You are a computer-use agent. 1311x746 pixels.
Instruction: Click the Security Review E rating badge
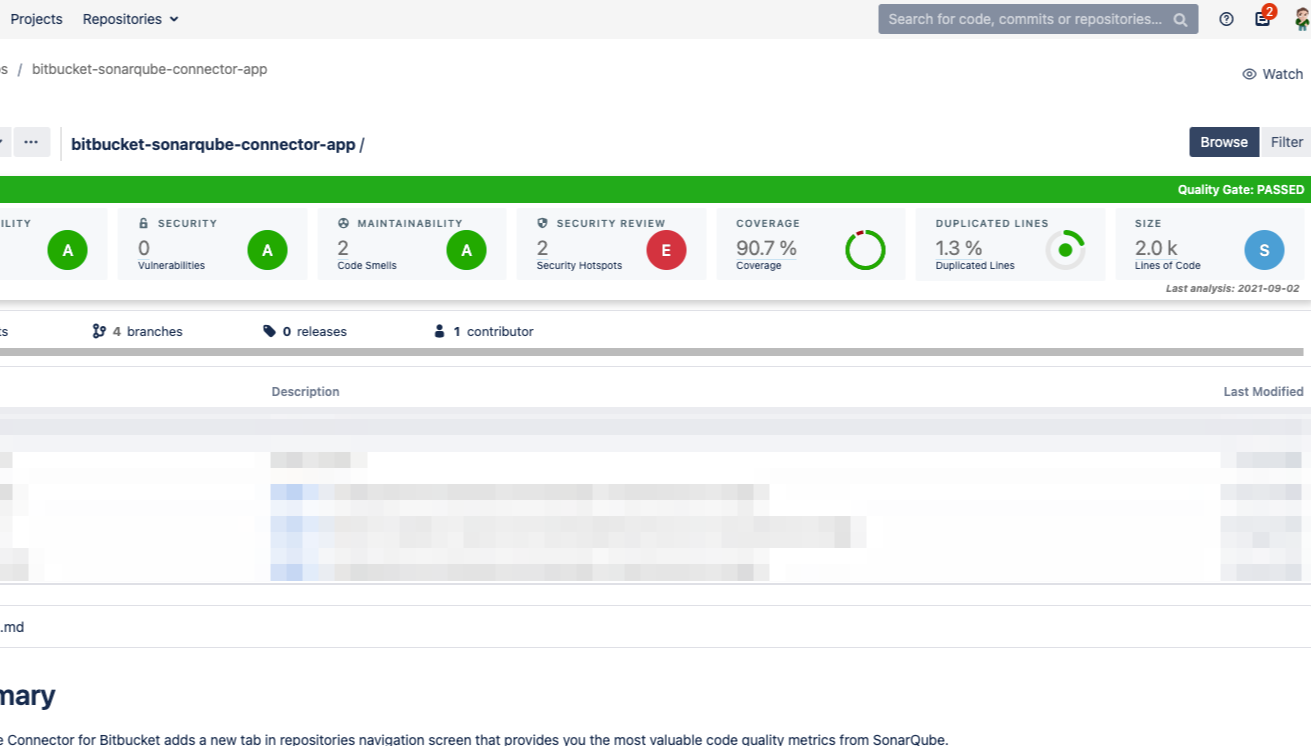[666, 250]
